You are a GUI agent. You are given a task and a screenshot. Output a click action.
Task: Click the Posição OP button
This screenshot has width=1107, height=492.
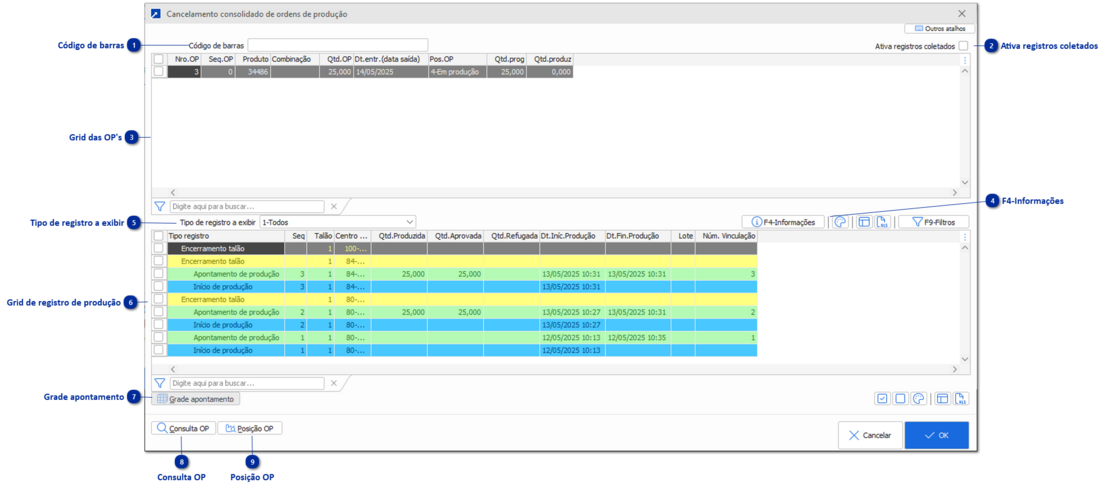(249, 428)
